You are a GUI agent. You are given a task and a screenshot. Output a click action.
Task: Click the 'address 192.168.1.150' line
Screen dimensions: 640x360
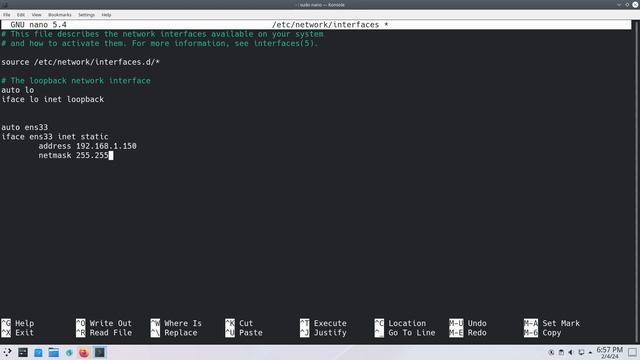coord(87,146)
